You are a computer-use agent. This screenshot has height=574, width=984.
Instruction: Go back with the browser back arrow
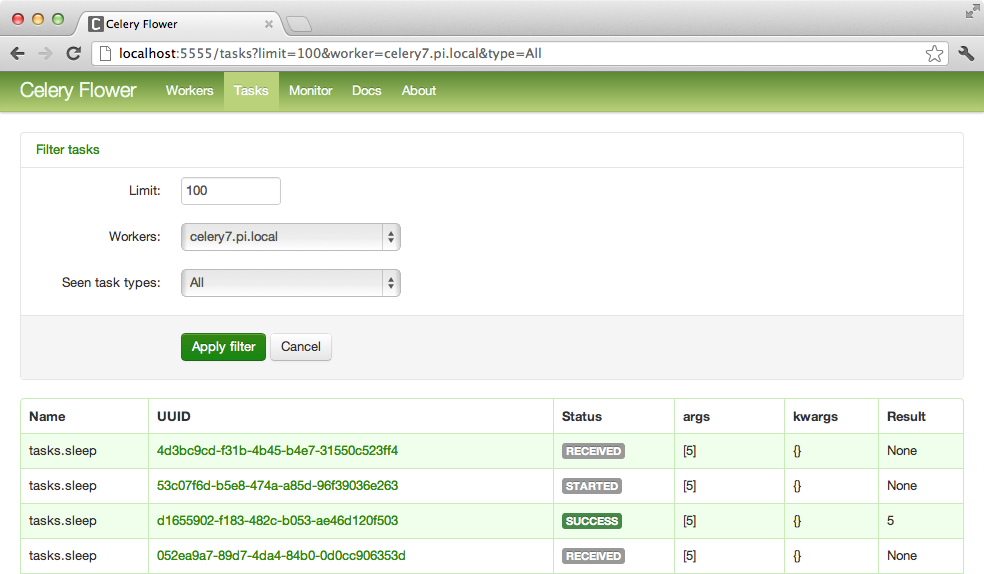(18, 54)
